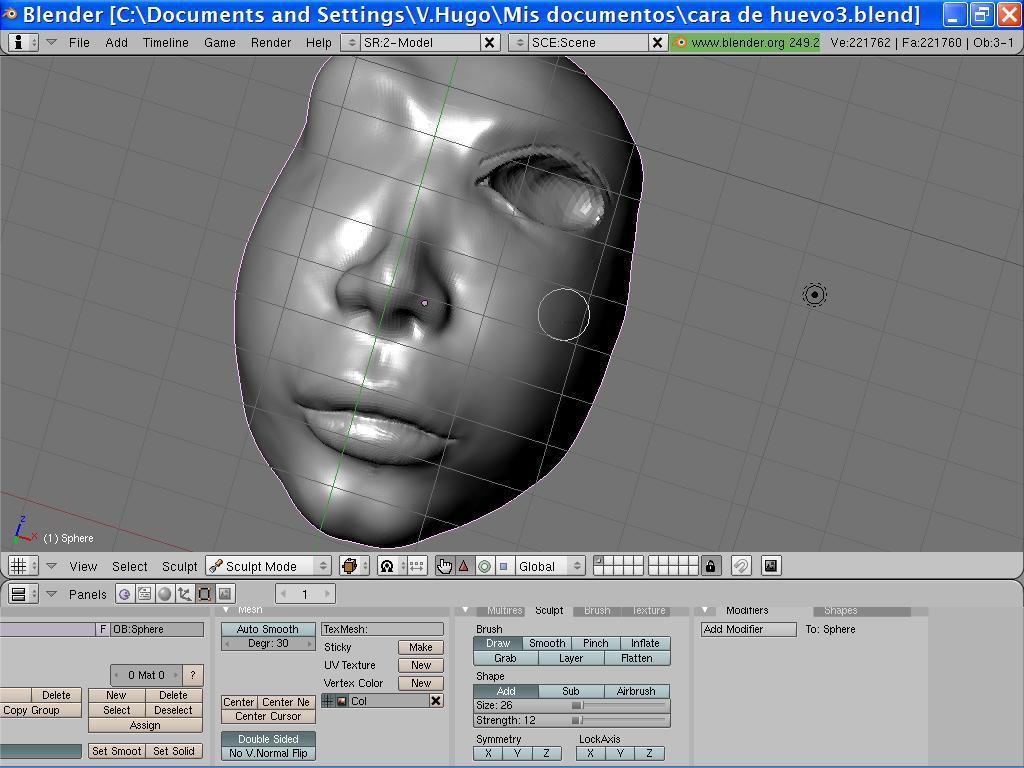Open the Global orientation dropdown
This screenshot has width=1024, height=768.
point(550,566)
